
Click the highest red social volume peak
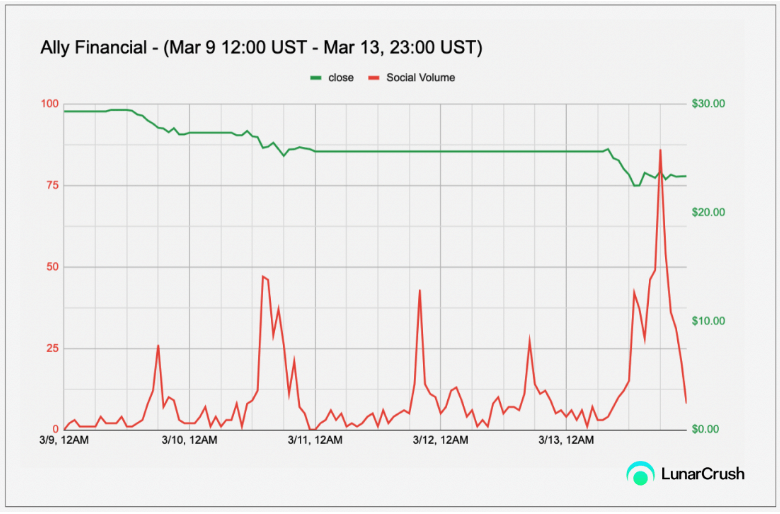[660, 150]
